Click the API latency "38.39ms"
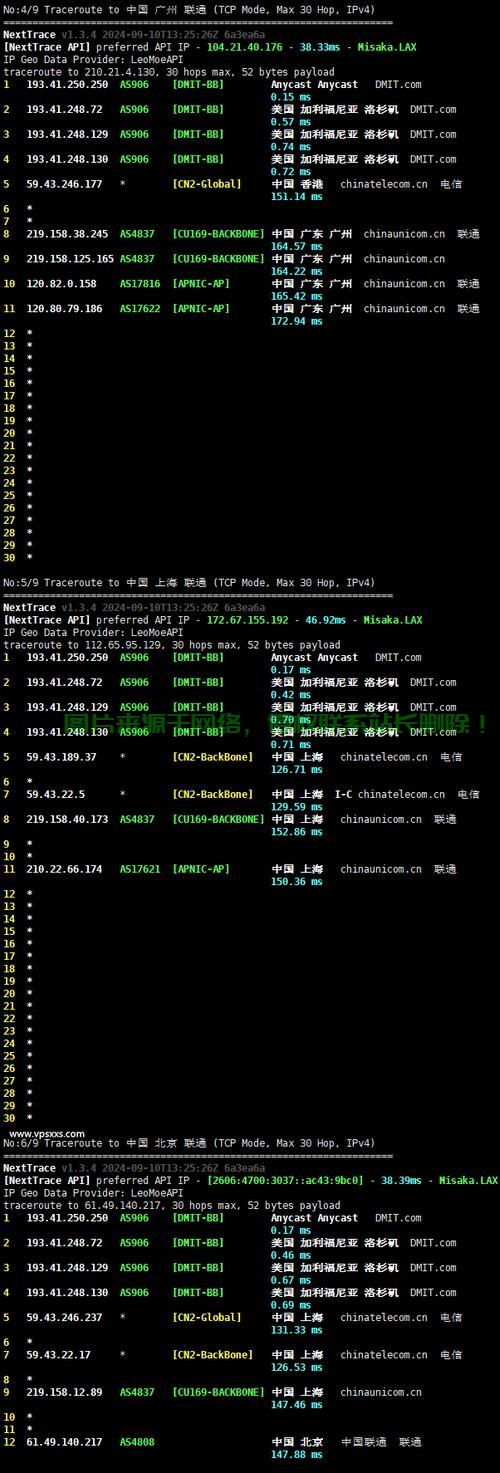This screenshot has height=1473, width=500. (x=402, y=1181)
